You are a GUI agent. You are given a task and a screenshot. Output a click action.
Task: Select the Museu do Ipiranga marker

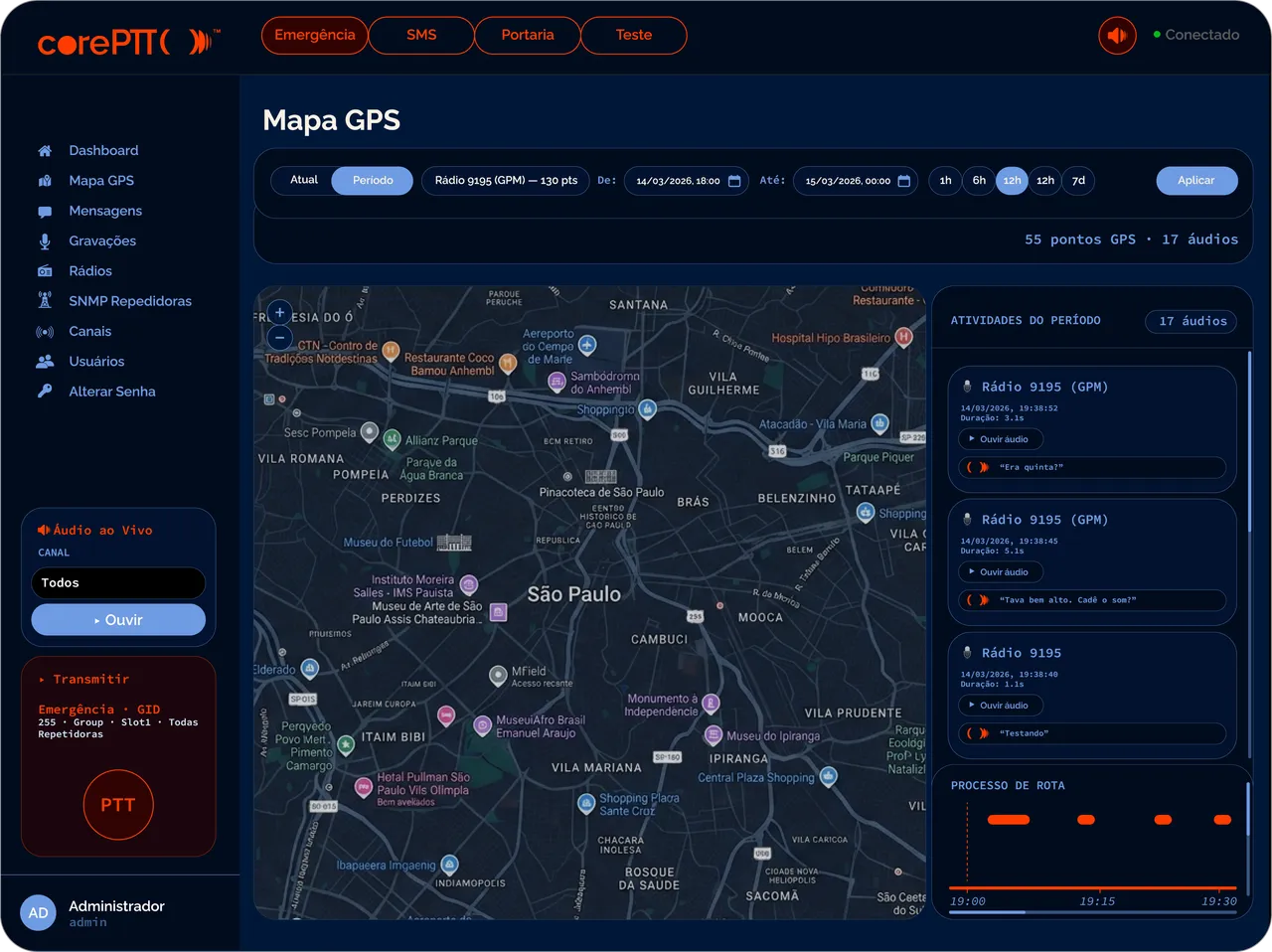(x=713, y=735)
